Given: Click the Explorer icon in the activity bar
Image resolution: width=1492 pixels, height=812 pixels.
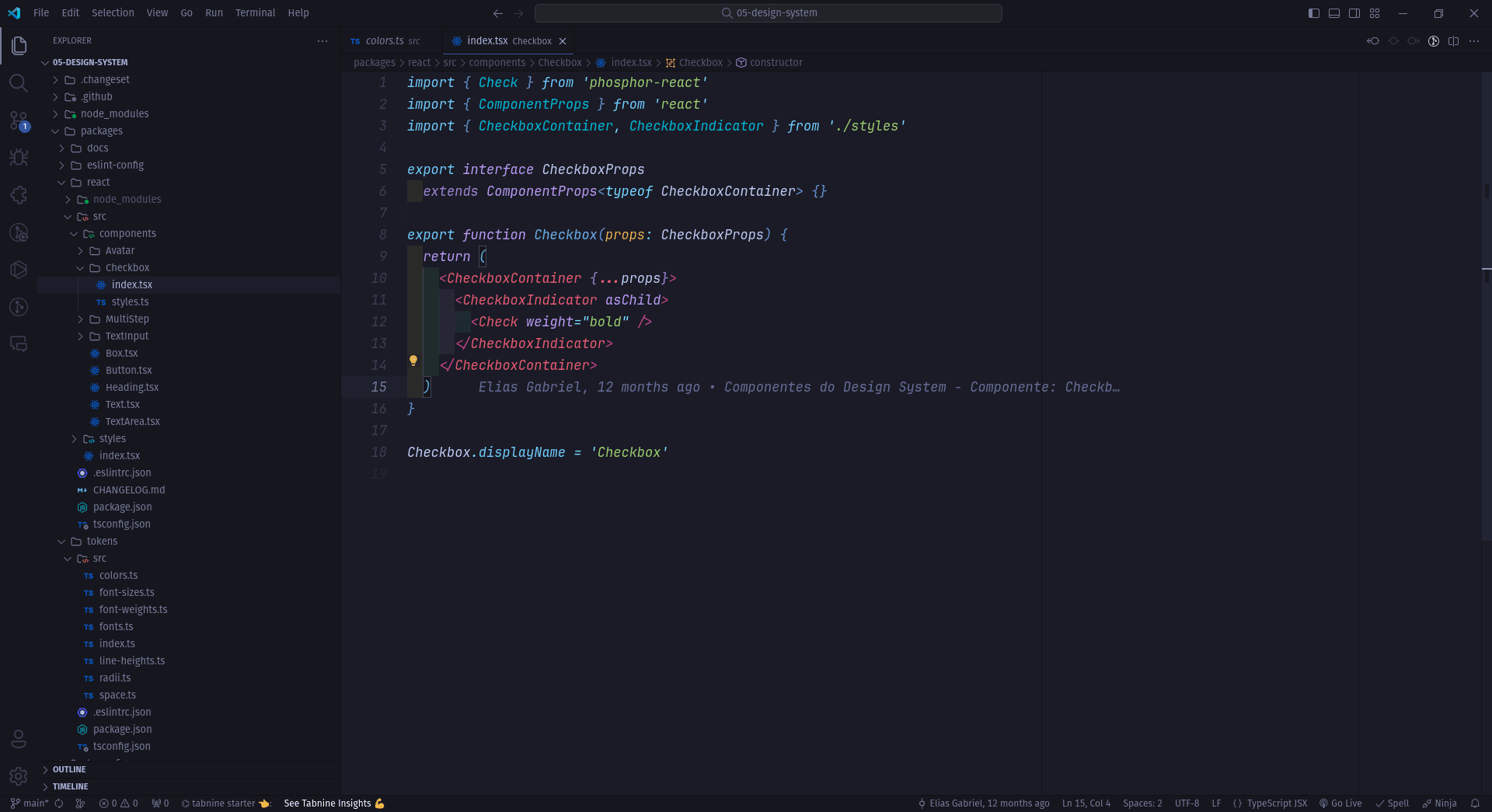Looking at the screenshot, I should [19, 46].
